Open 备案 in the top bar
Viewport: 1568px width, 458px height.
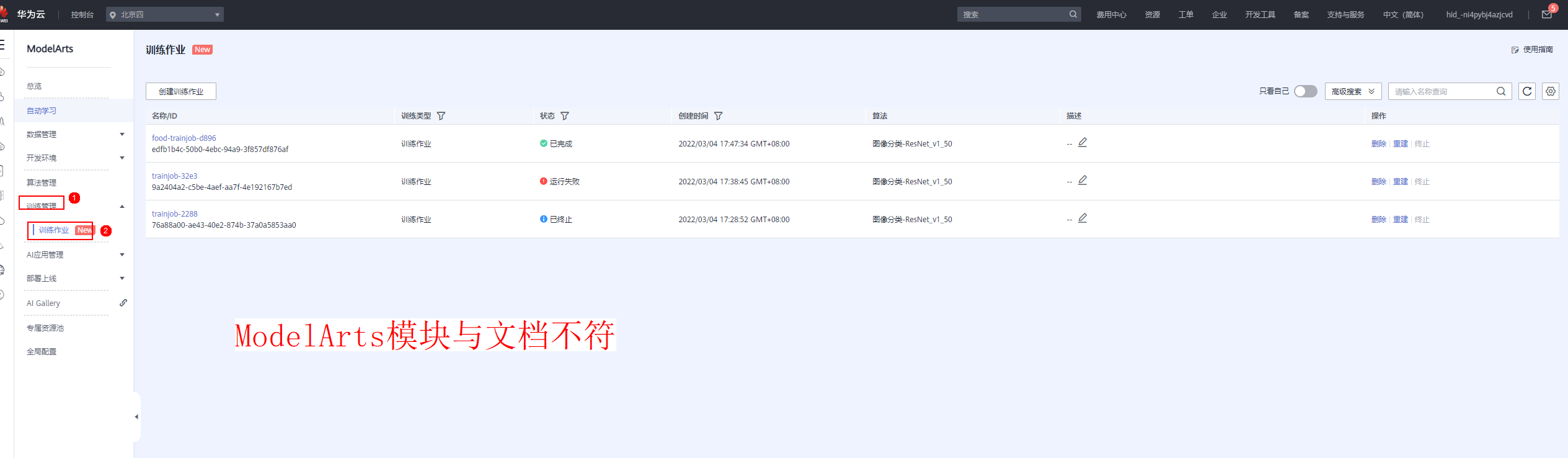1301,15
